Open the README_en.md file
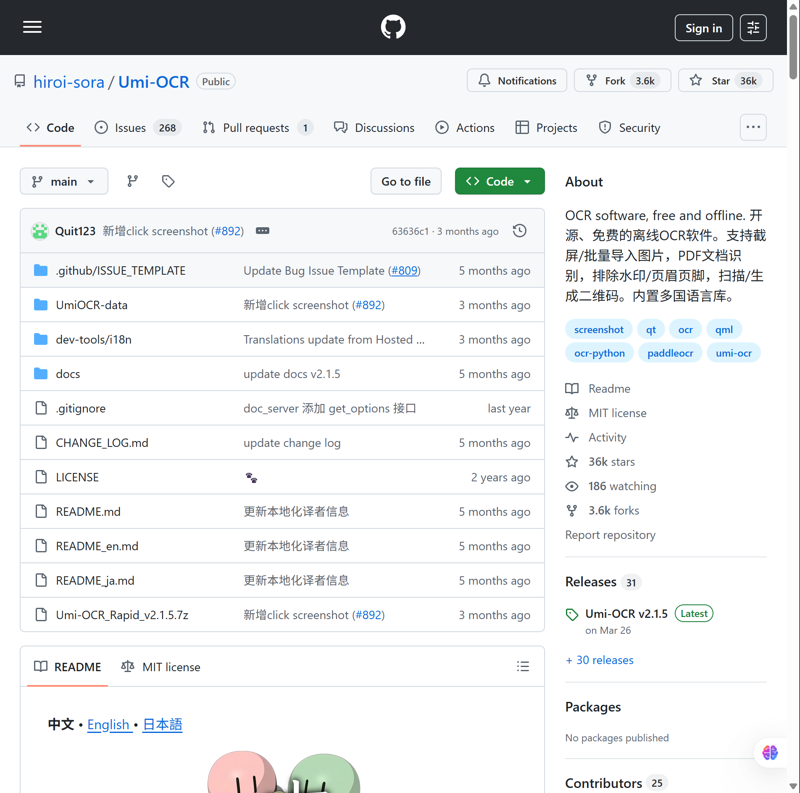Screen dimensions: 800x793 pyautogui.click(x=97, y=546)
